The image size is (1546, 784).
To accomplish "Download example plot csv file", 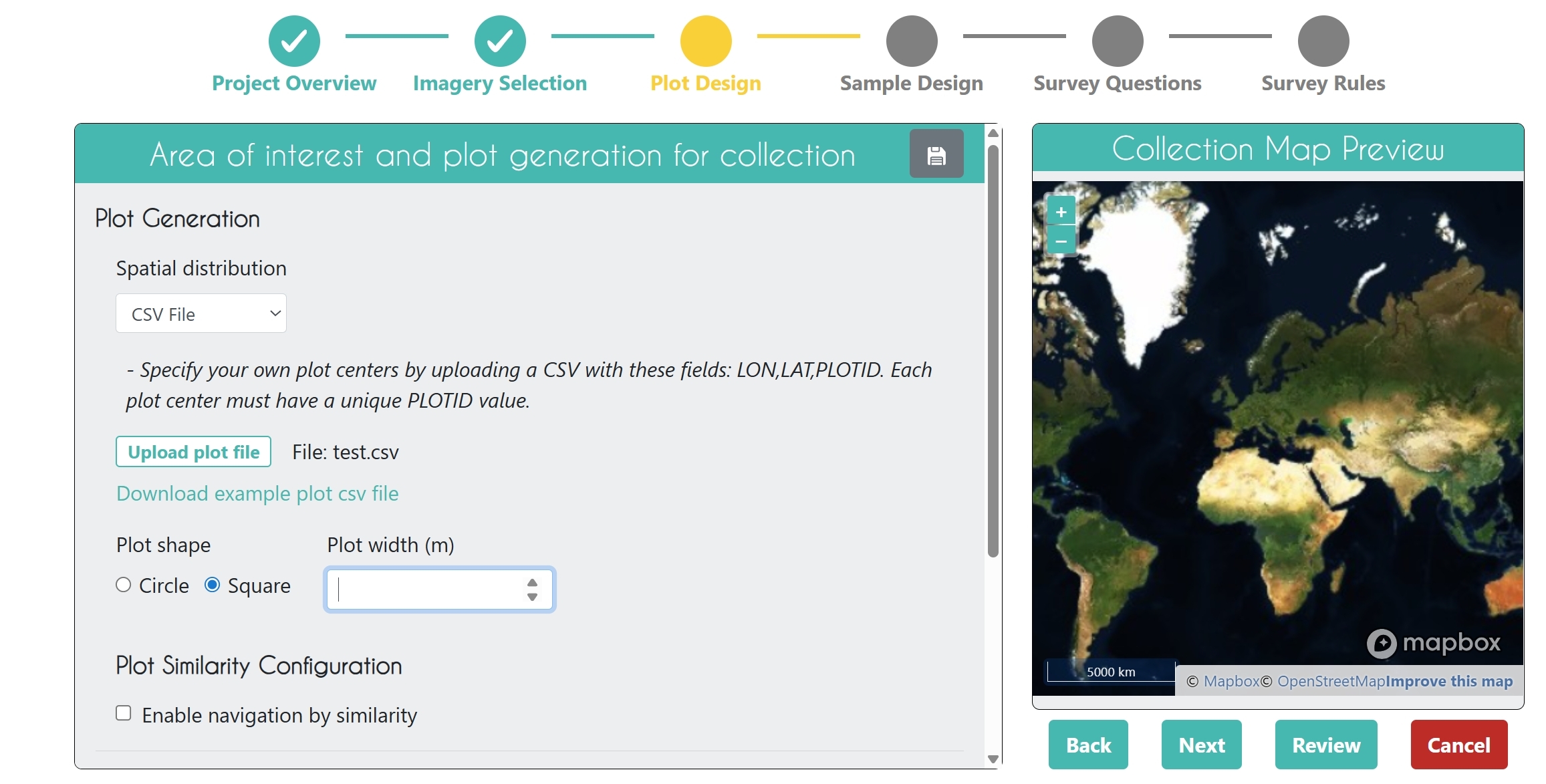I will (x=257, y=493).
